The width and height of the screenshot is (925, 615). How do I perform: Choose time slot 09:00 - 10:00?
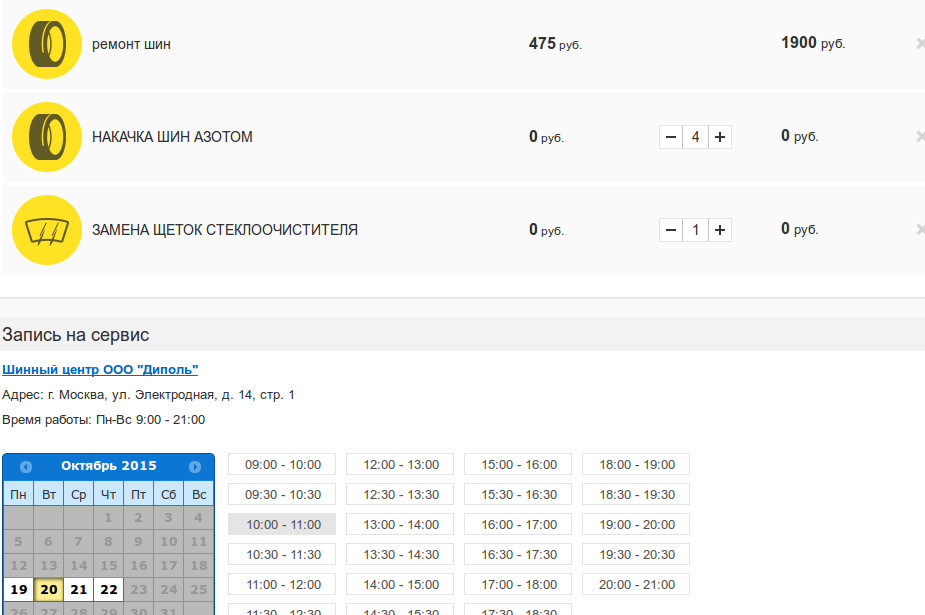(x=282, y=465)
